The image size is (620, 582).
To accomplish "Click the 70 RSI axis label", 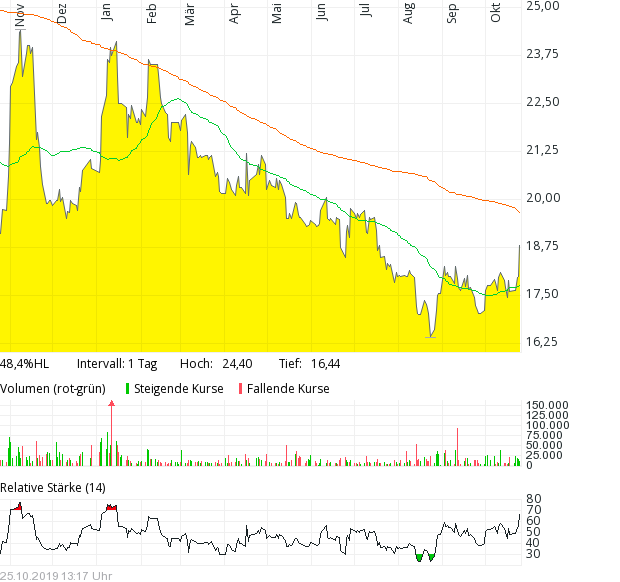I will 533,510.
